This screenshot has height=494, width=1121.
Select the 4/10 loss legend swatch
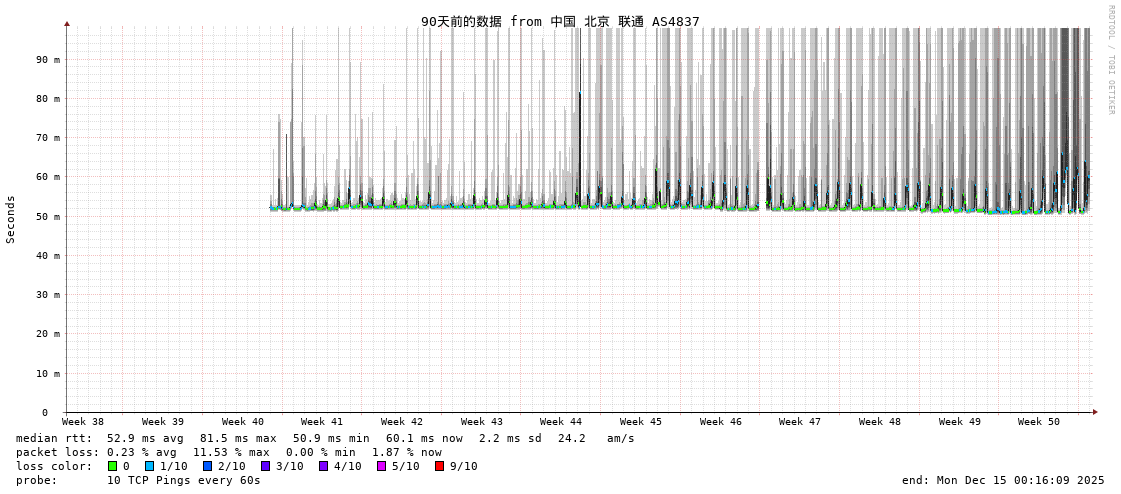(x=323, y=466)
